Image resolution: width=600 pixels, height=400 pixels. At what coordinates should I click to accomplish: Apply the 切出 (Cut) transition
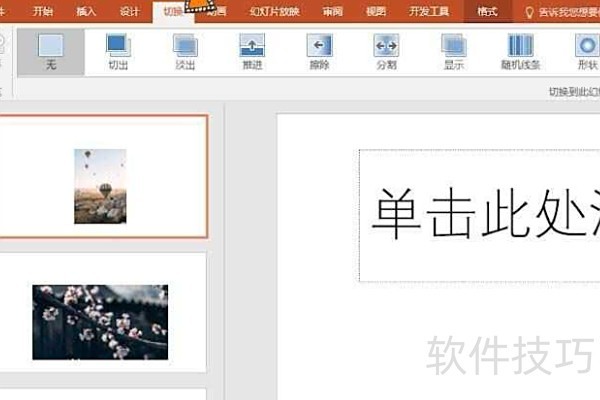tap(118, 52)
